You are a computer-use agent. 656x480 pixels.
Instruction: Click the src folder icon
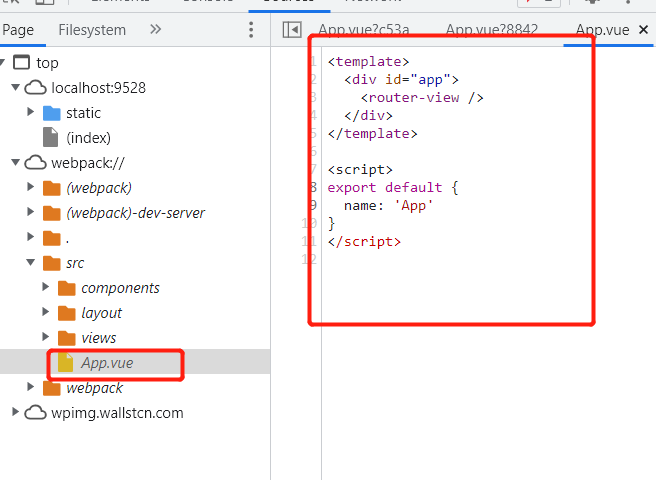pos(51,264)
